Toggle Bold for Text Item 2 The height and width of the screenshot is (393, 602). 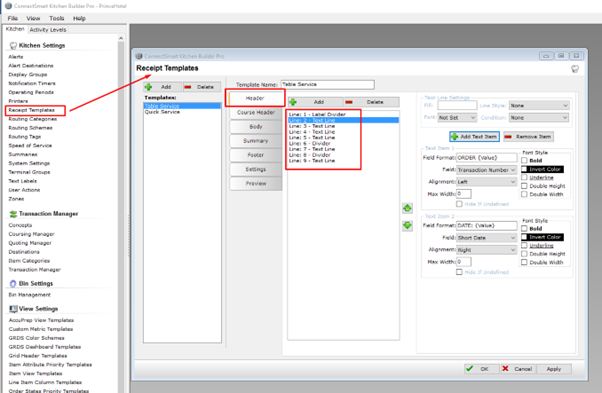[x=524, y=228]
